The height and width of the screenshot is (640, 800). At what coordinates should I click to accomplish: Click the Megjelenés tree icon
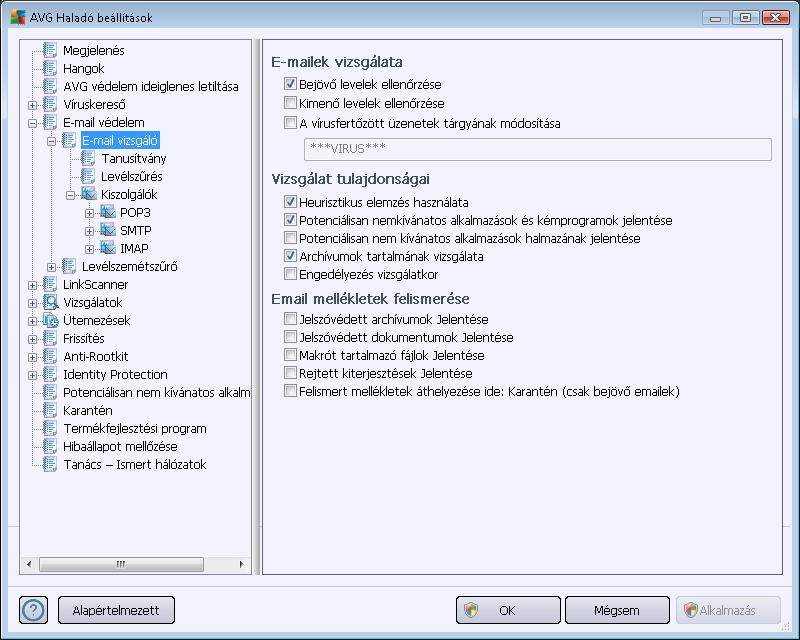pyautogui.click(x=50, y=50)
